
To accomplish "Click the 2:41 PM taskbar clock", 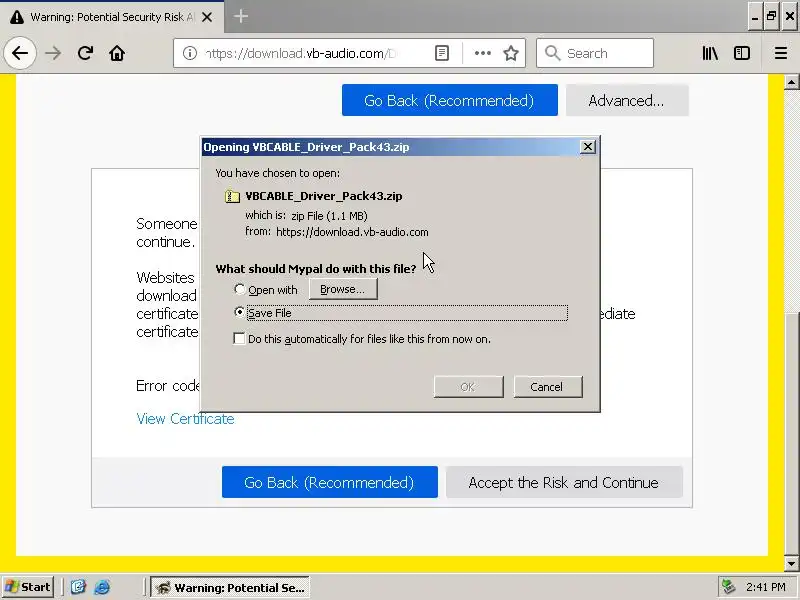I will point(765,587).
